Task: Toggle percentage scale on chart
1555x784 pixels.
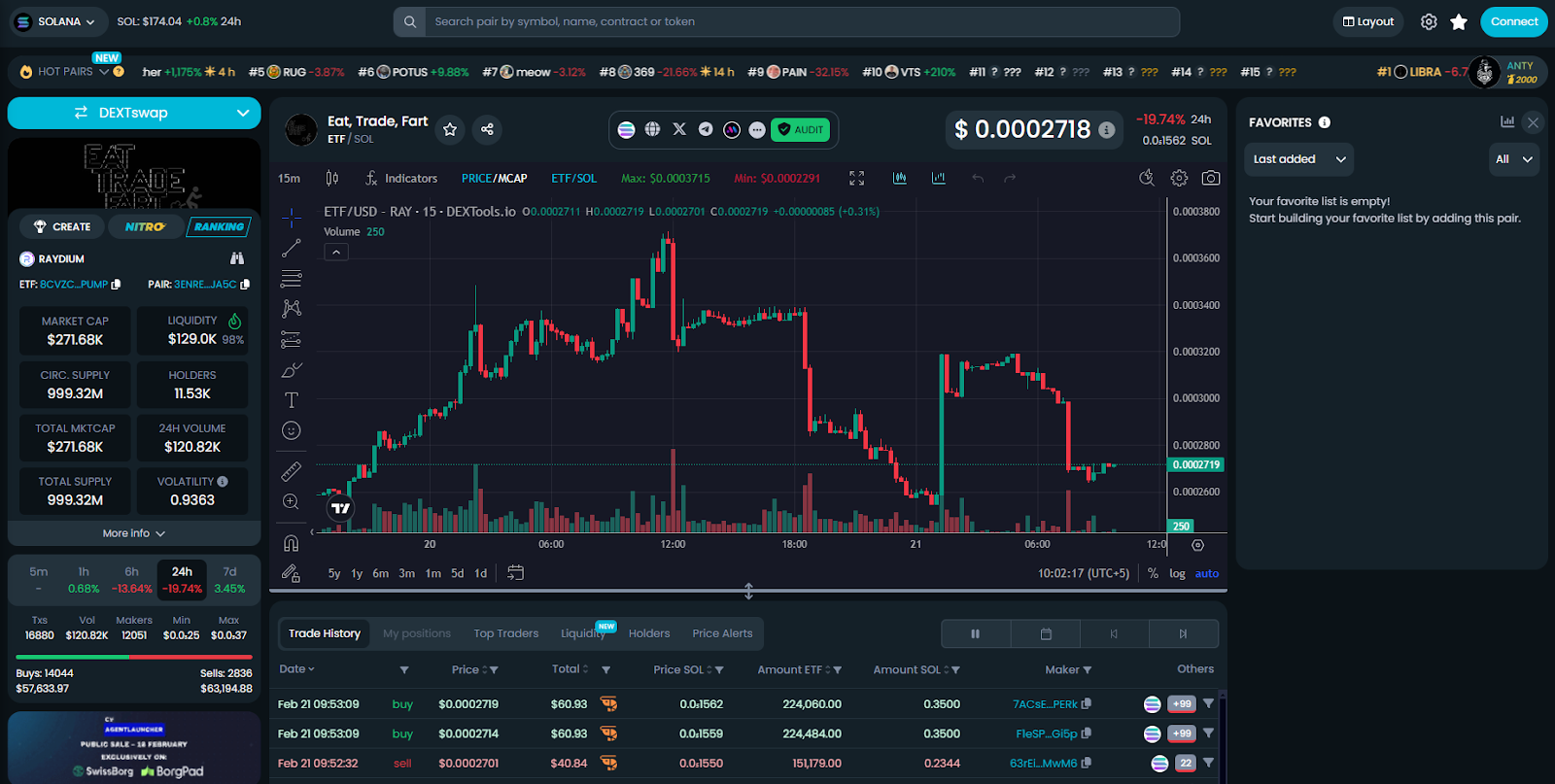Action: click(x=1153, y=573)
